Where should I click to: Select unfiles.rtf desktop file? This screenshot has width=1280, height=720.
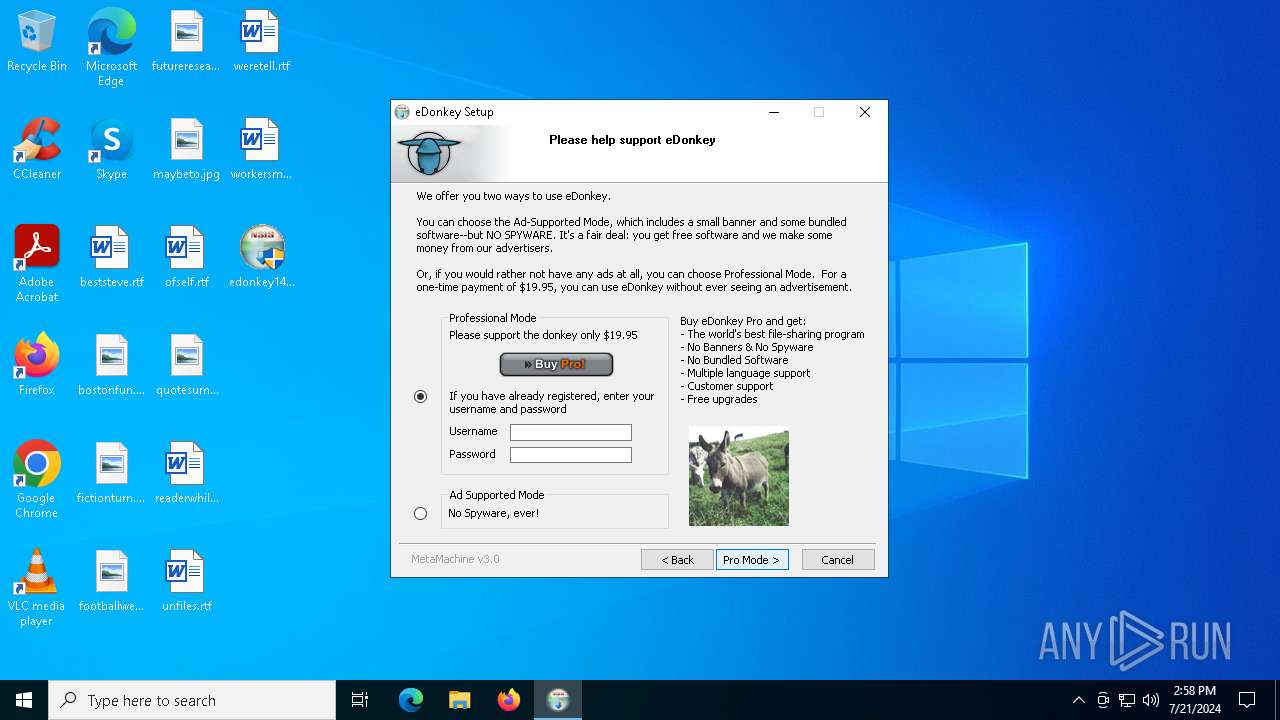[186, 582]
